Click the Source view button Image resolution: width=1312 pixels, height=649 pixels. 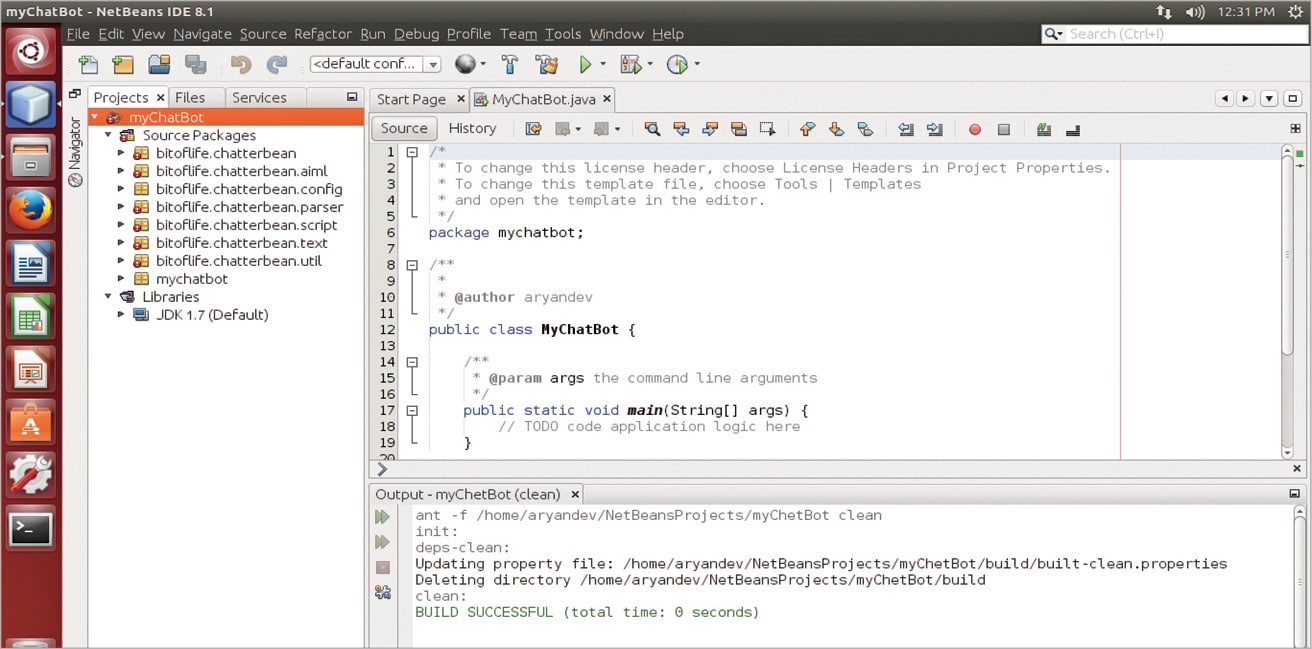coord(404,128)
